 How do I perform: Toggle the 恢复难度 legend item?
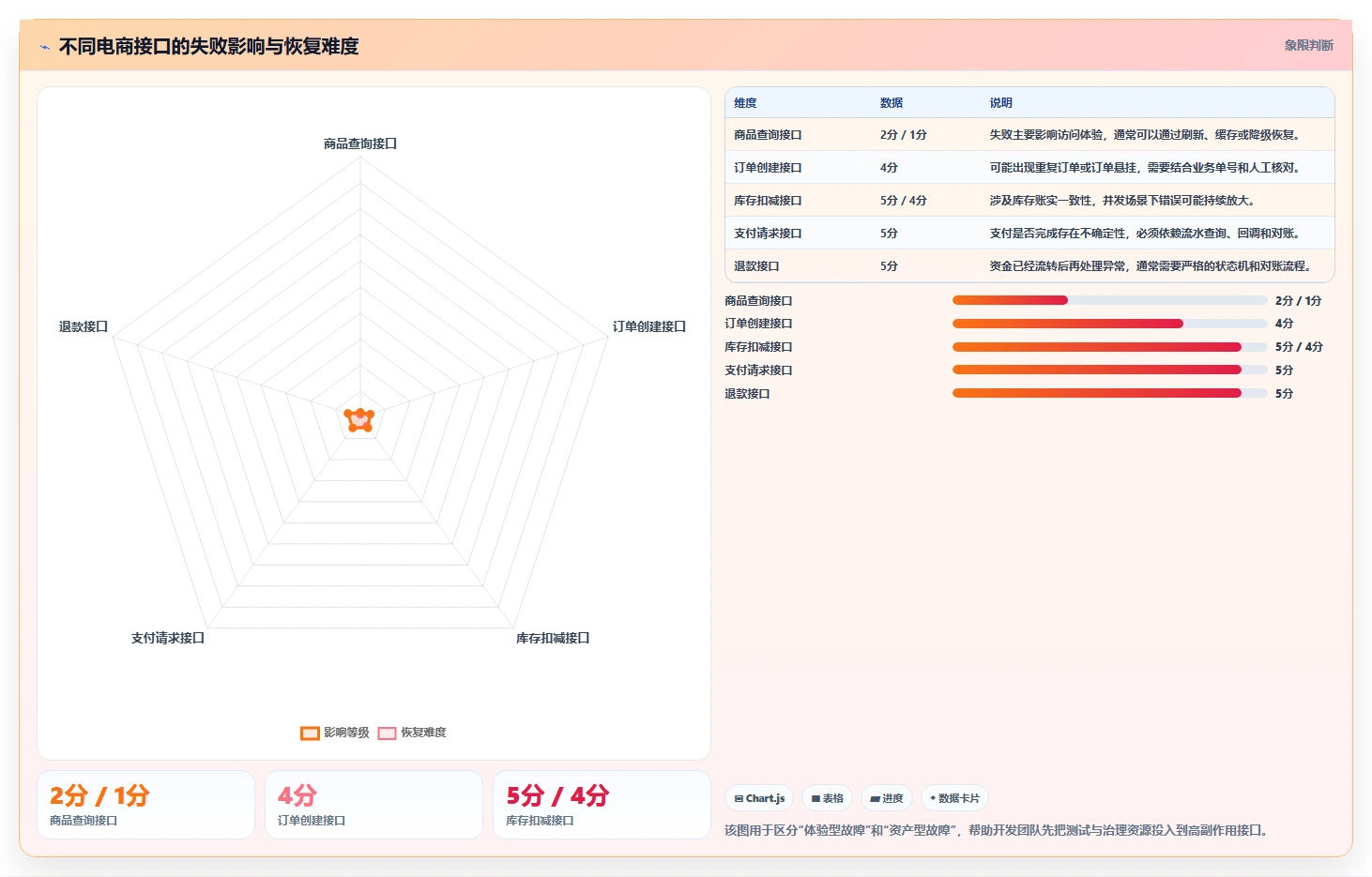(412, 733)
